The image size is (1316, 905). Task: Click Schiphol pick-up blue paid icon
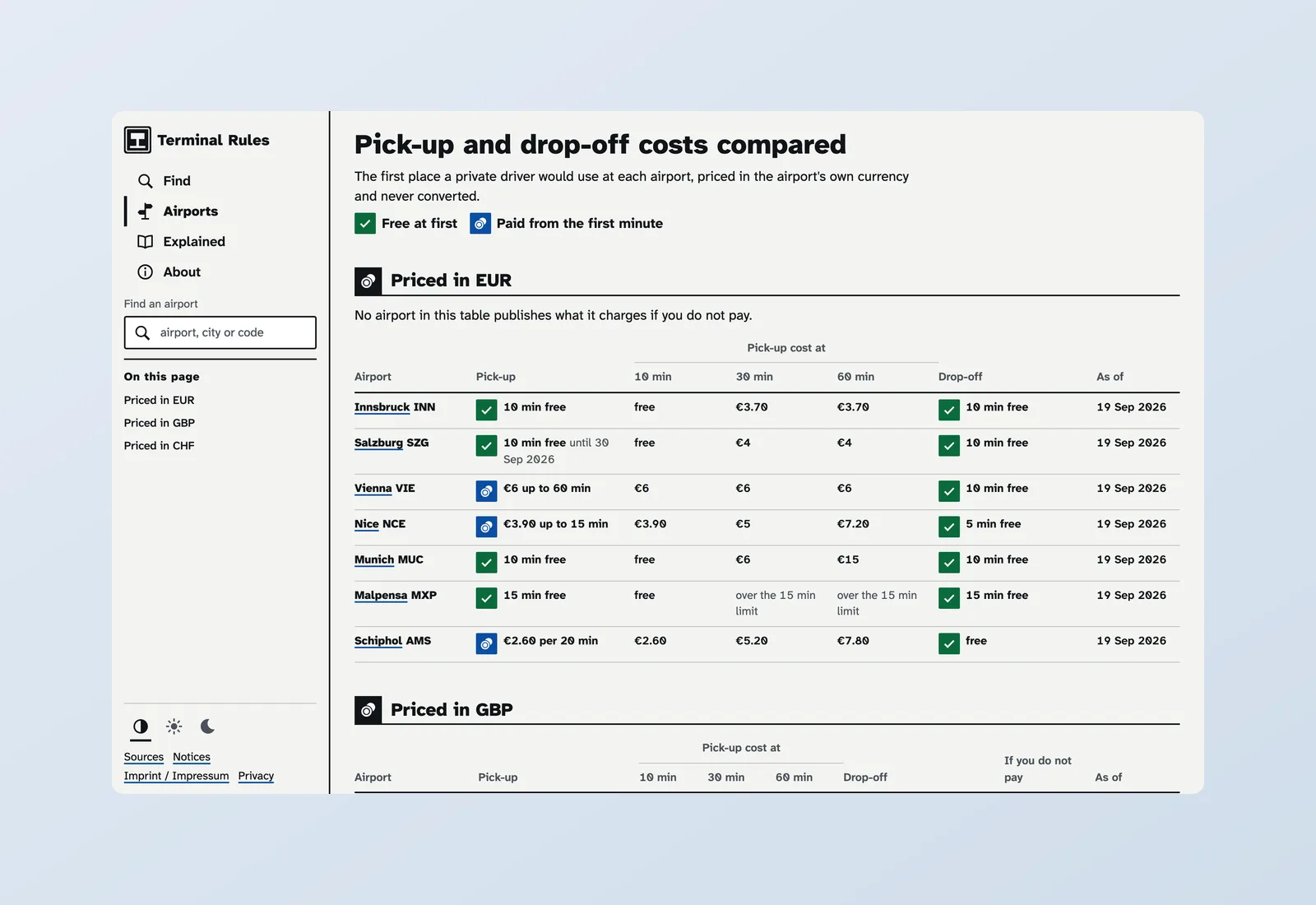click(487, 643)
